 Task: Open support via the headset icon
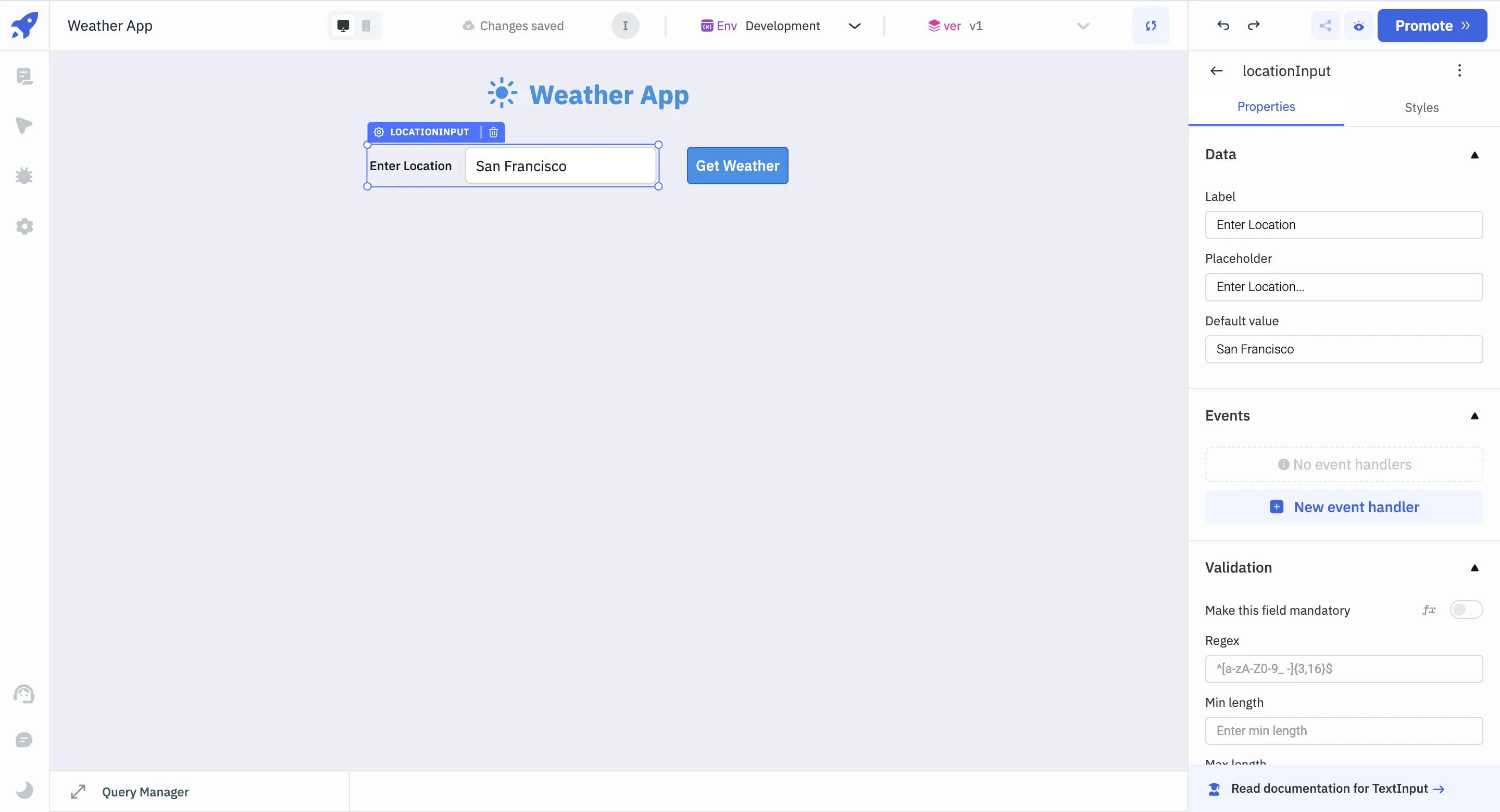pos(24,694)
